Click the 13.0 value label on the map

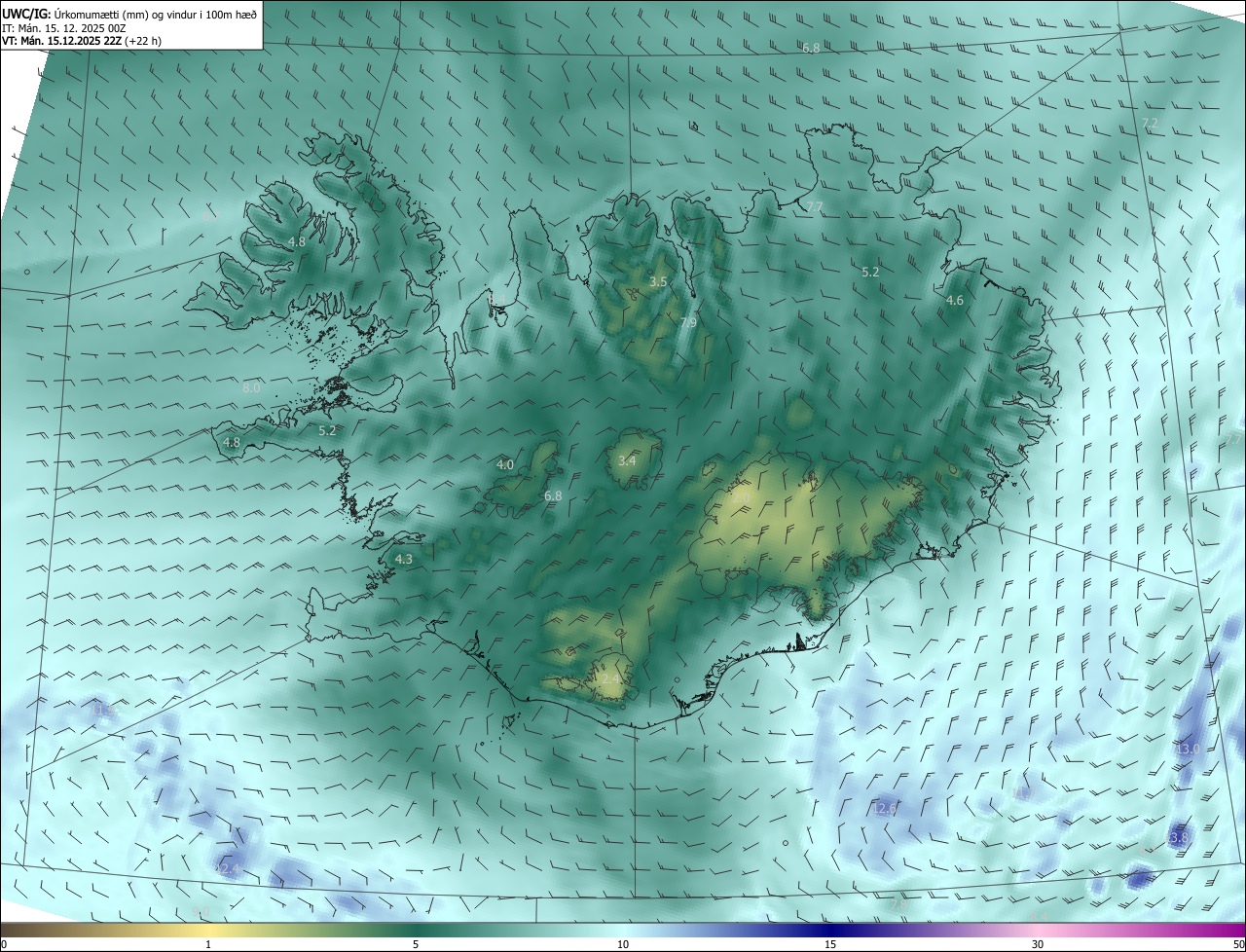[1187, 750]
